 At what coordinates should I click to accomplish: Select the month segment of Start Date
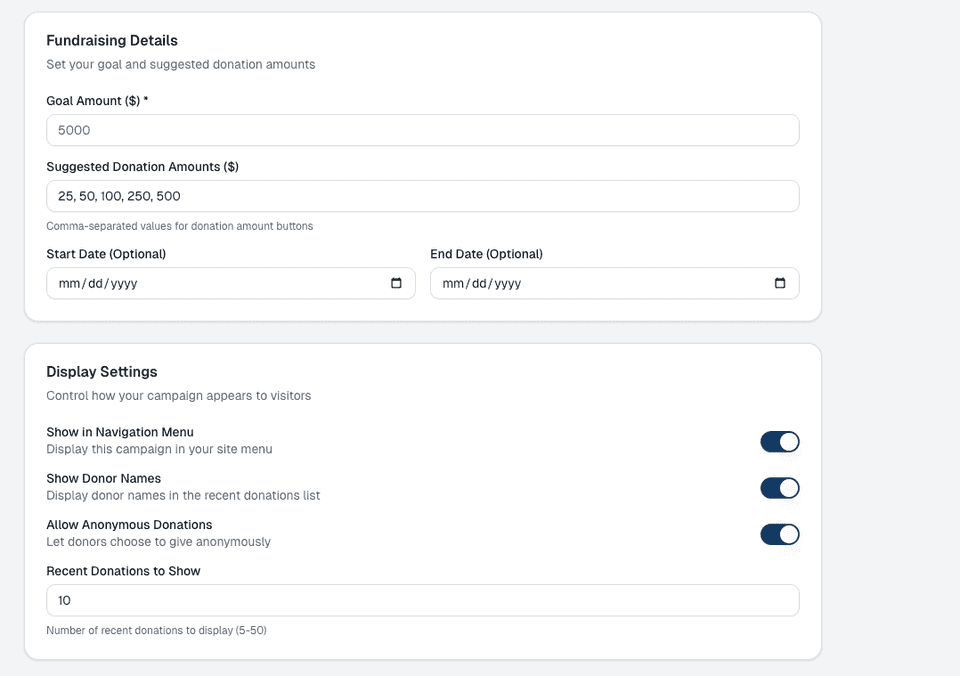pyautogui.click(x=69, y=284)
